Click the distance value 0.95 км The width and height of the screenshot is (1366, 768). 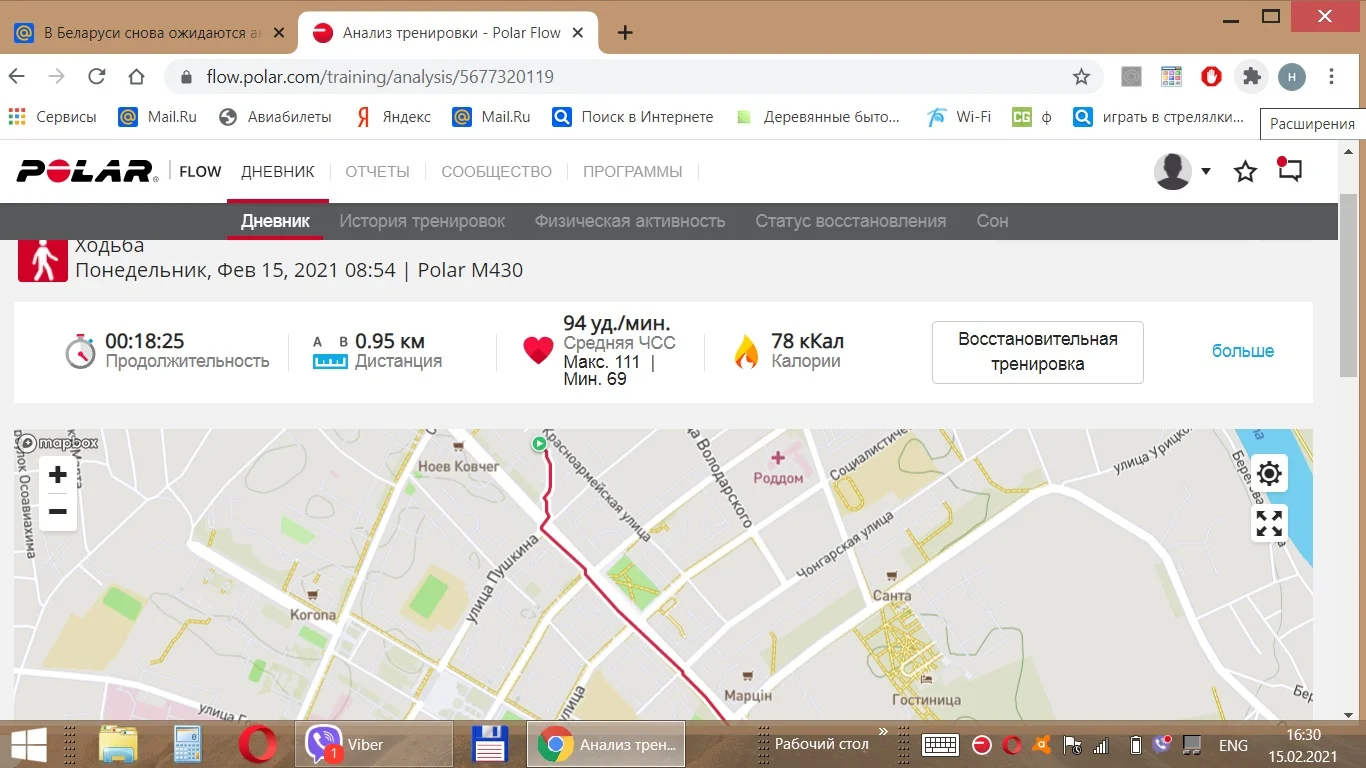[390, 342]
